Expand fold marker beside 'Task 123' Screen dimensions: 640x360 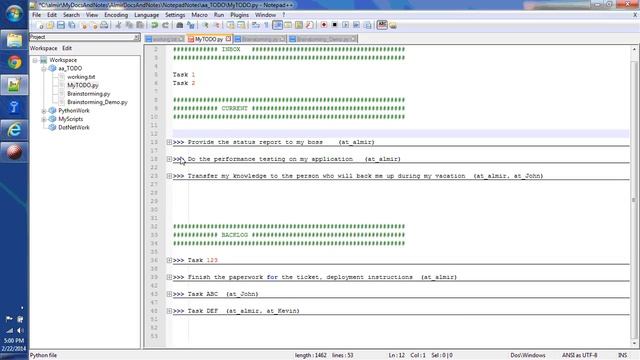(x=169, y=260)
